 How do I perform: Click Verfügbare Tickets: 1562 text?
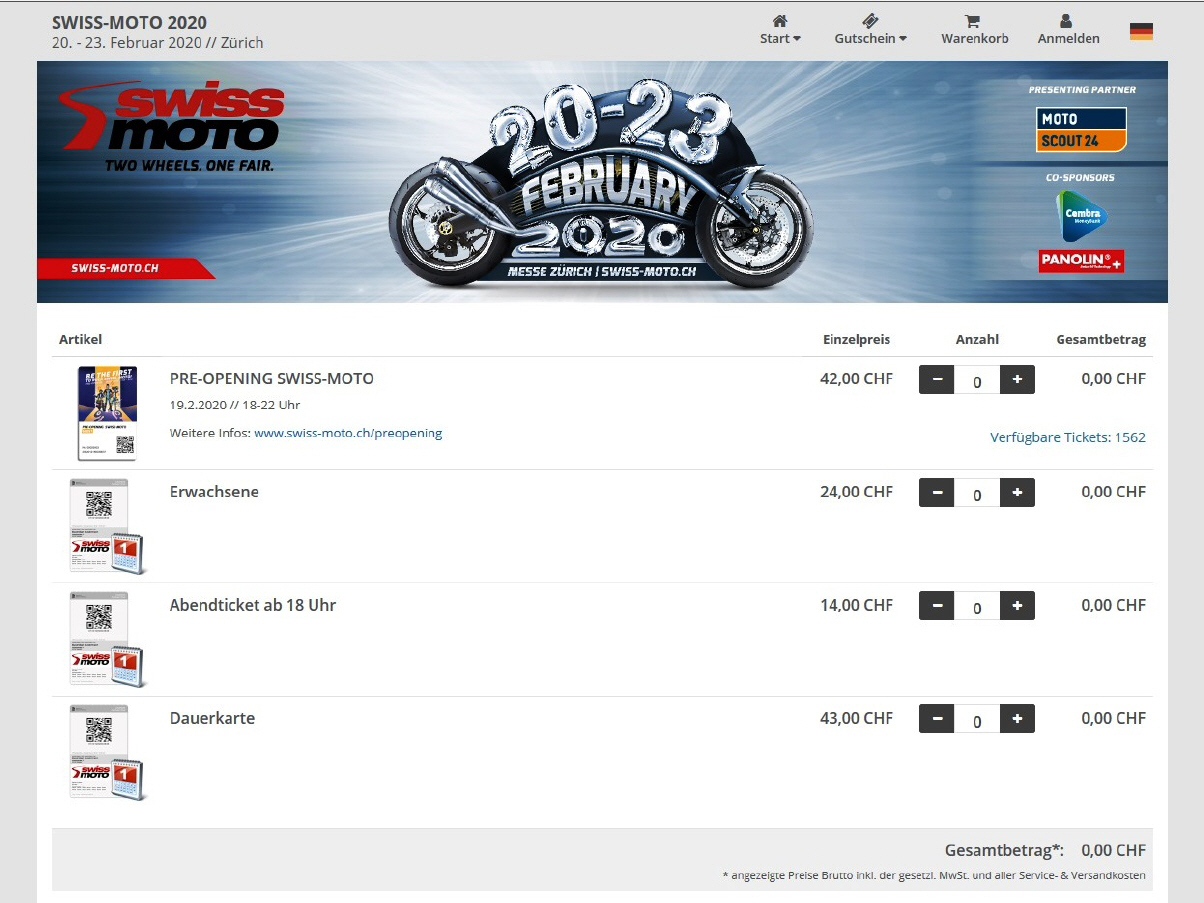click(x=1068, y=437)
